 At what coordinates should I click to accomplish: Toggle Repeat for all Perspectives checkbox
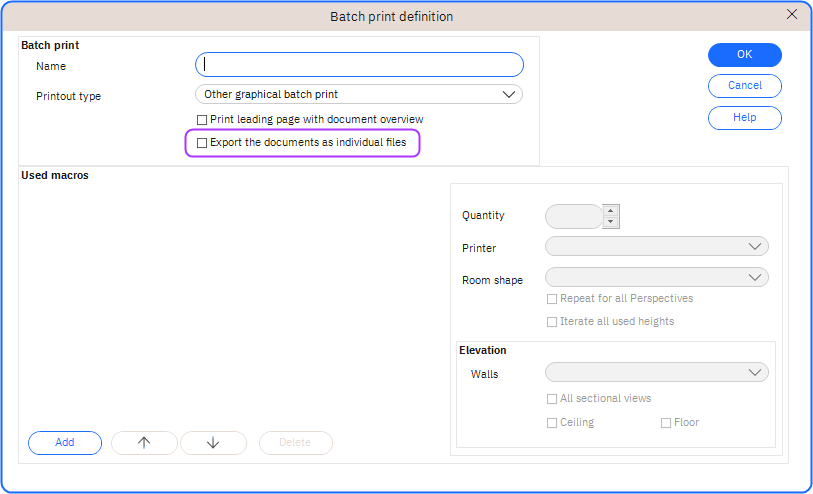[x=552, y=298]
